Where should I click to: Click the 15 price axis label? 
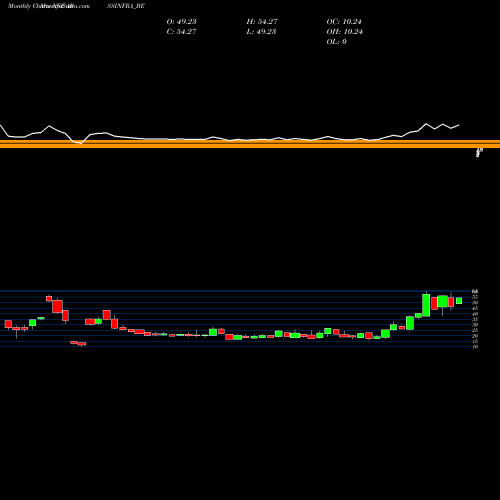click(475, 341)
